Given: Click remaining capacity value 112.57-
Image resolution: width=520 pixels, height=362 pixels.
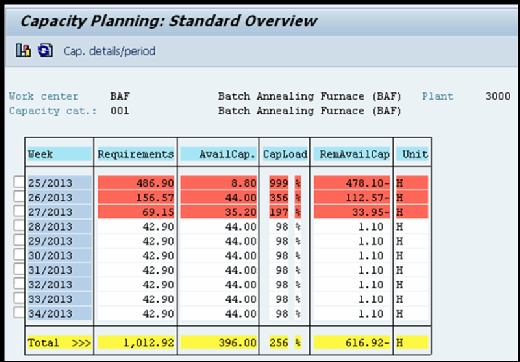Looking at the screenshot, I should coord(352,197).
